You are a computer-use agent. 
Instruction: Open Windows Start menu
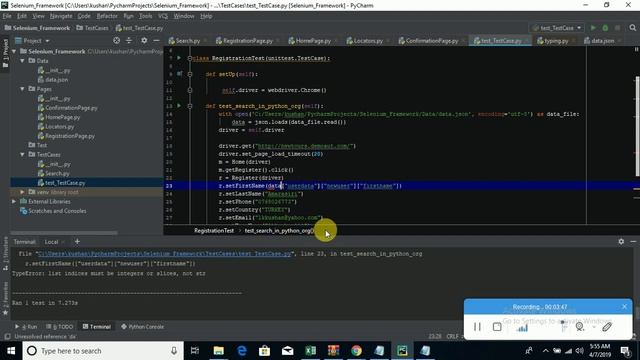pos(11,351)
